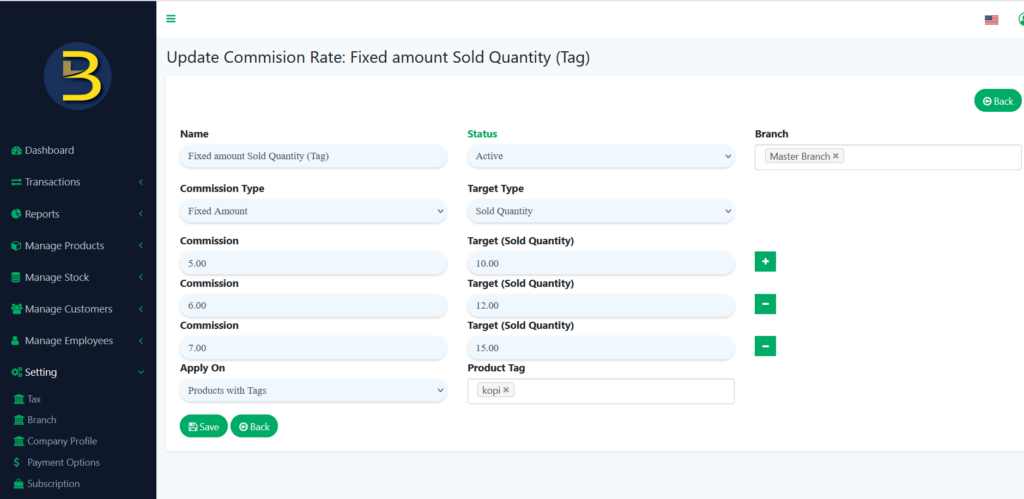Click the top-right Back button
This screenshot has height=499, width=1024.
click(x=997, y=101)
